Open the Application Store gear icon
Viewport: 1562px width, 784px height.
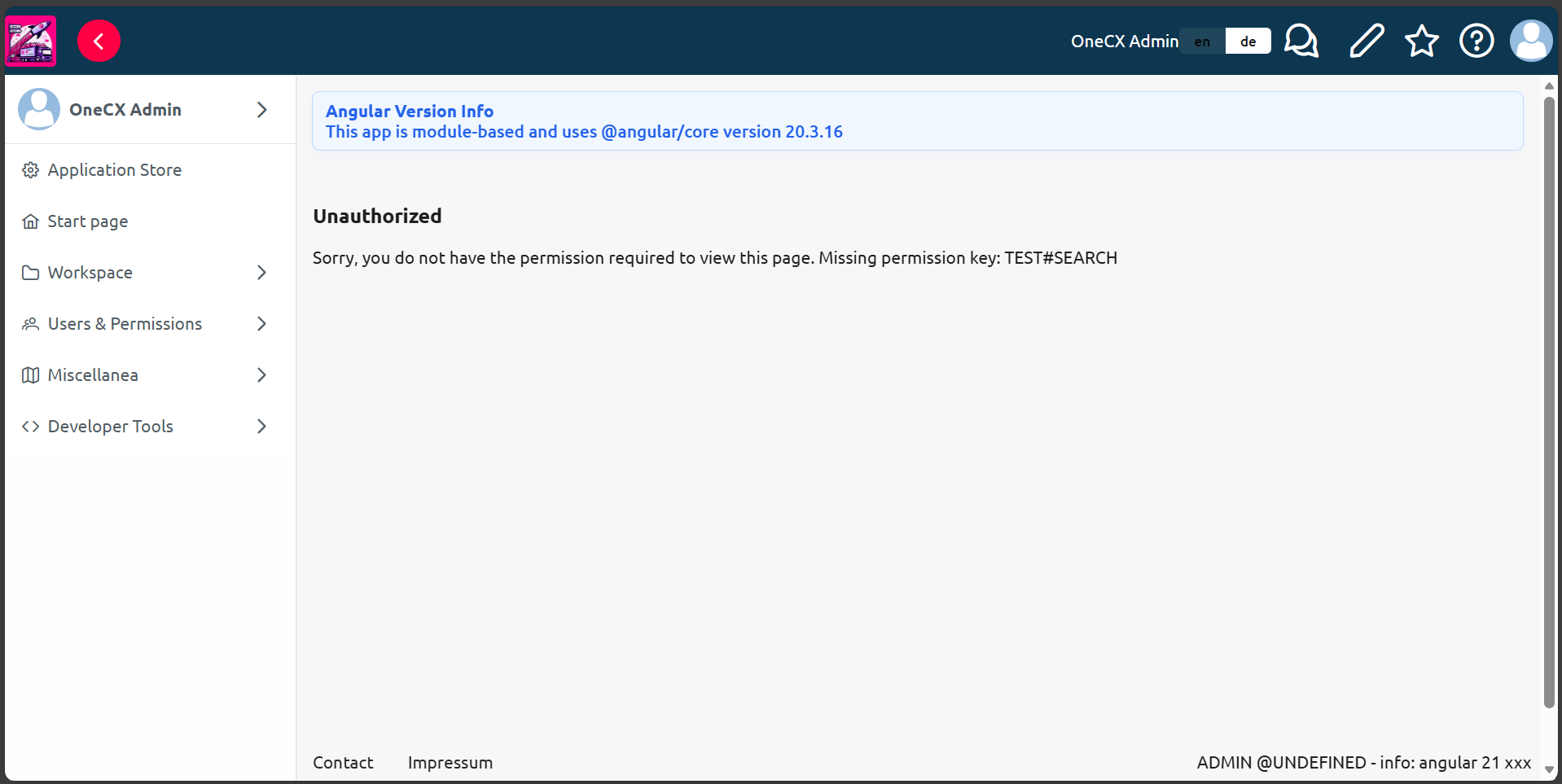click(30, 169)
